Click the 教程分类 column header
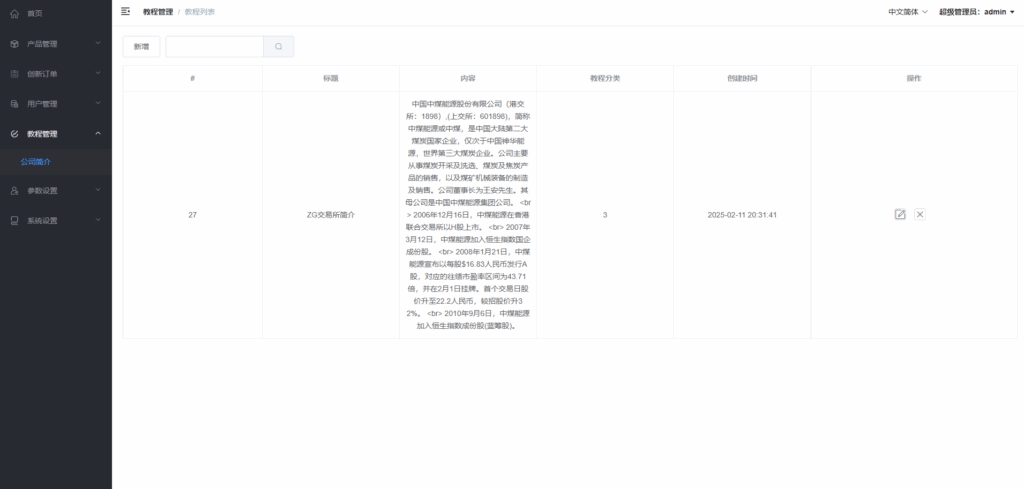The width and height of the screenshot is (1024, 489). [605, 78]
